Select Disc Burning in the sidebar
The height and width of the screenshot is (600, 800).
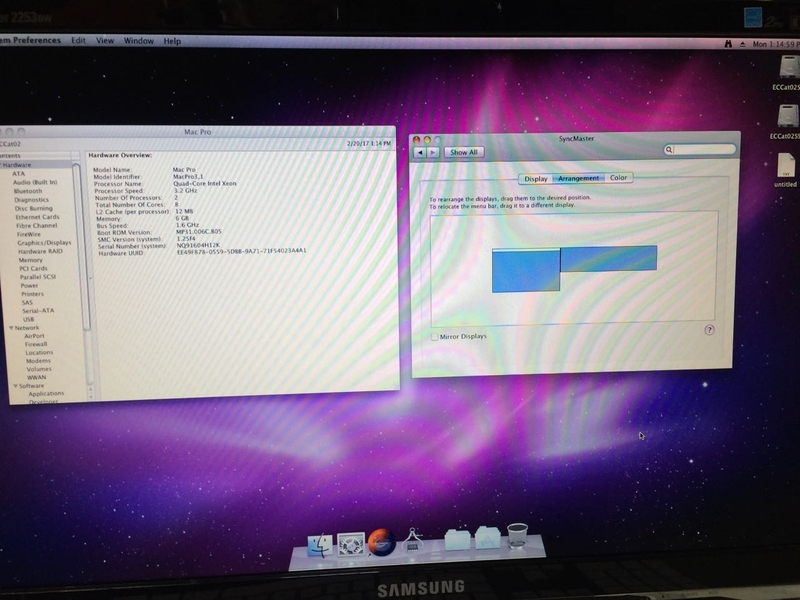pyautogui.click(x=33, y=208)
